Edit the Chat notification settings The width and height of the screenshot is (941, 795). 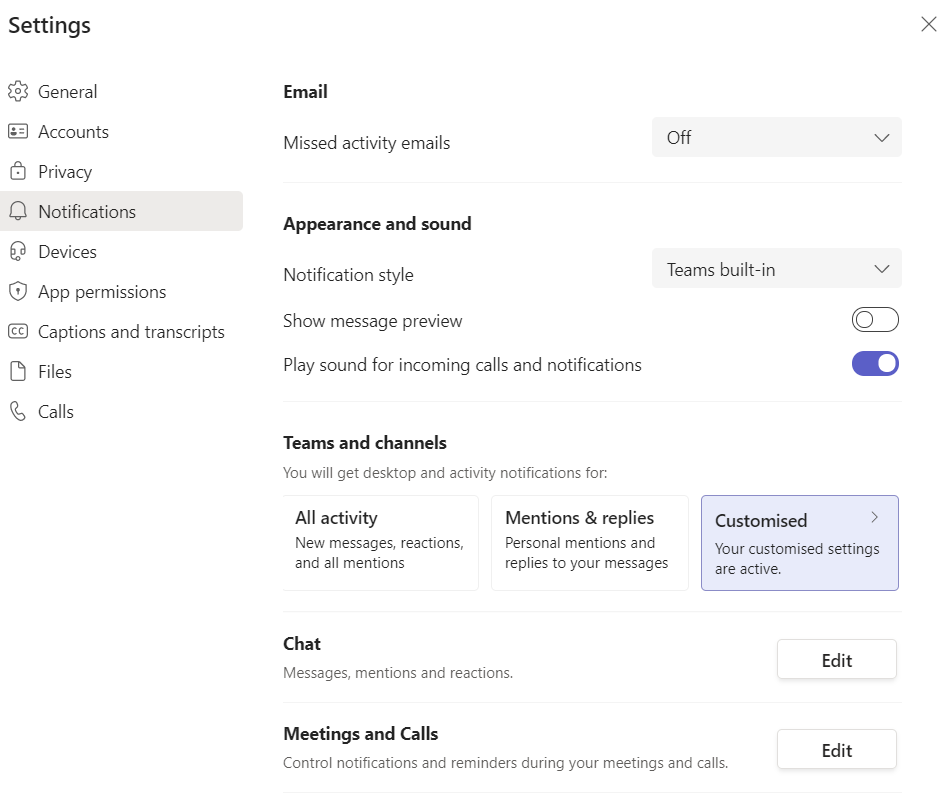coord(837,659)
